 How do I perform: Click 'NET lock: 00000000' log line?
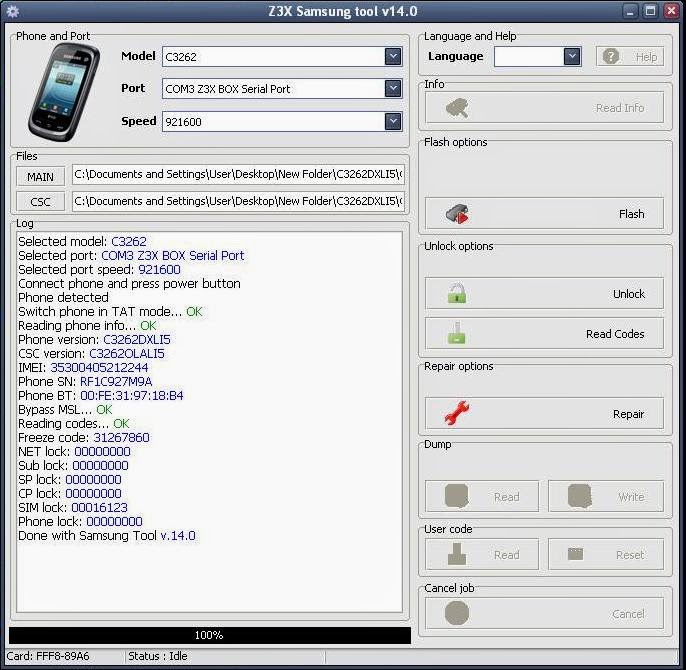(74, 451)
